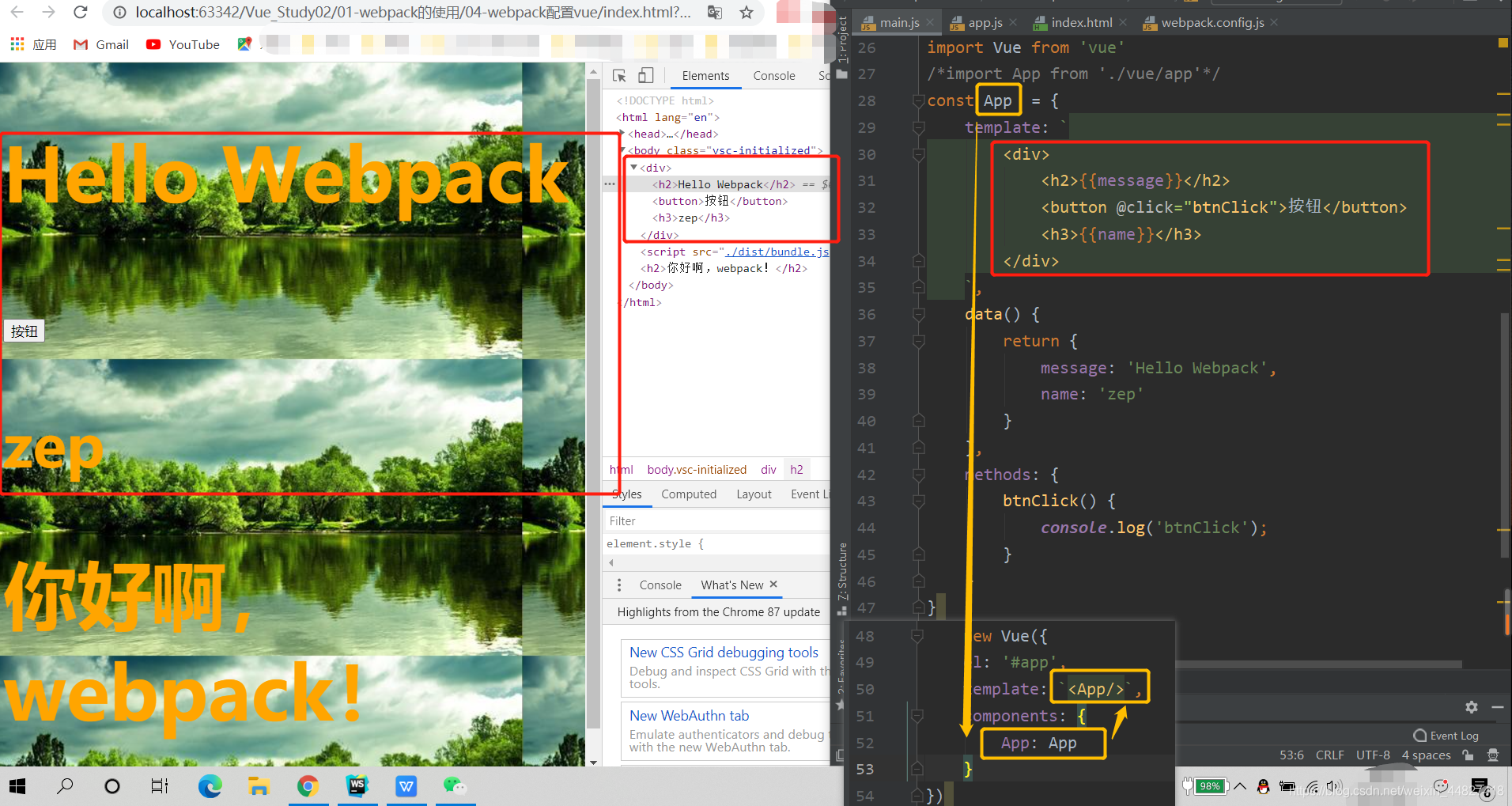Open Microsoft Edge from taskbar
The width and height of the screenshot is (1512, 806).
210,786
